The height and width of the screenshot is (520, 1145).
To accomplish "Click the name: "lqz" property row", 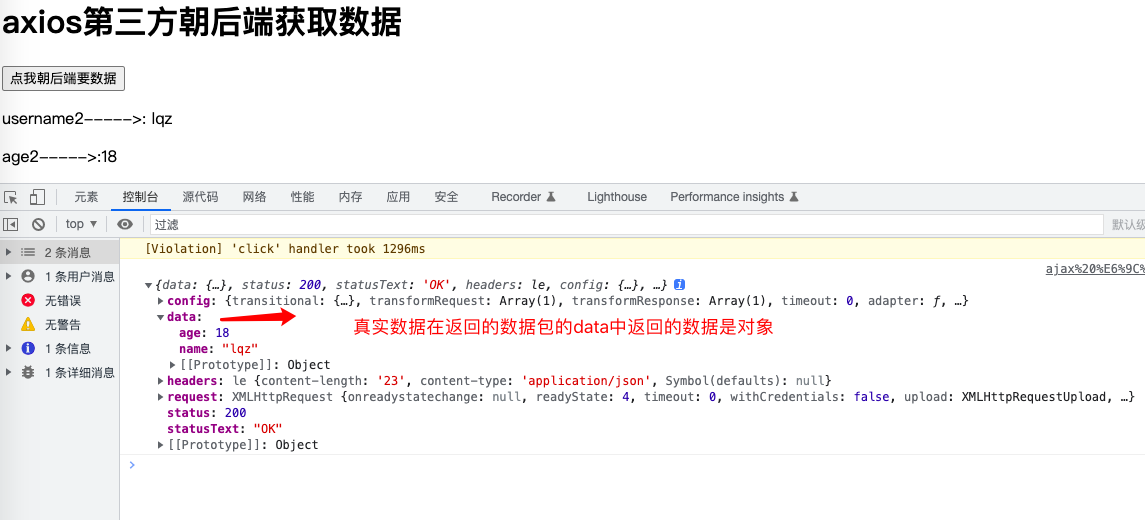I will (x=218, y=349).
